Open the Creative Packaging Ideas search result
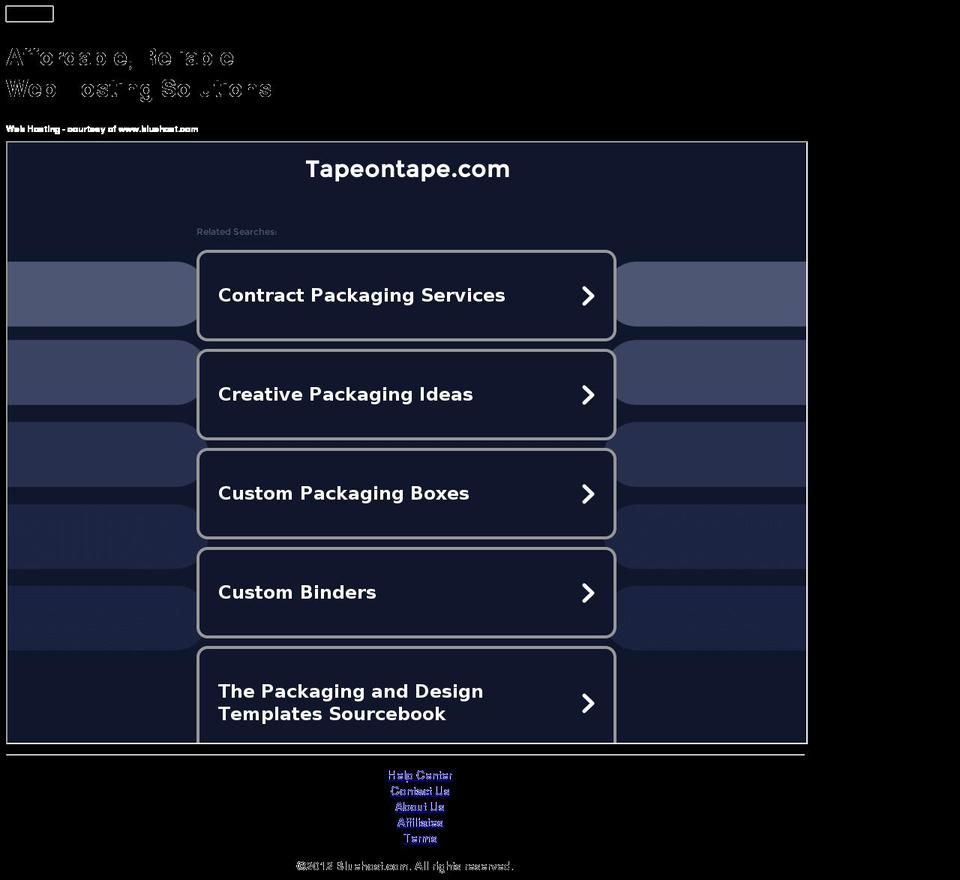Image resolution: width=960 pixels, height=880 pixels. (x=406, y=394)
